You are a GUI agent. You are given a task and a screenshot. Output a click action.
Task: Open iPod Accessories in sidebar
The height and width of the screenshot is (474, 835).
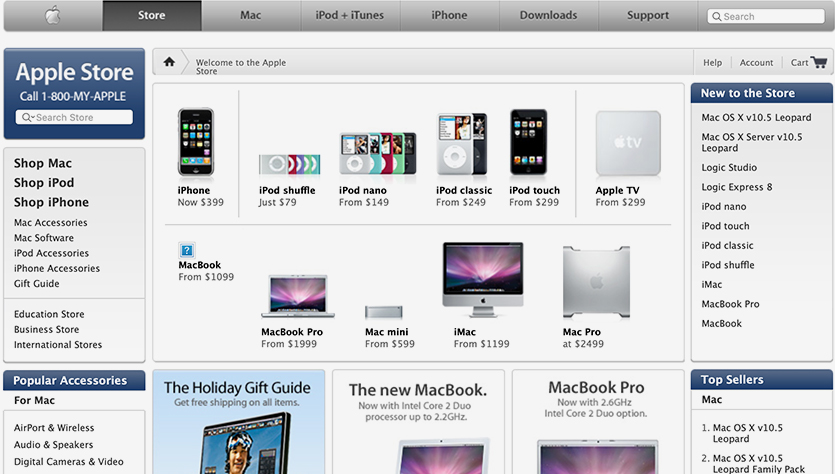tap(51, 254)
